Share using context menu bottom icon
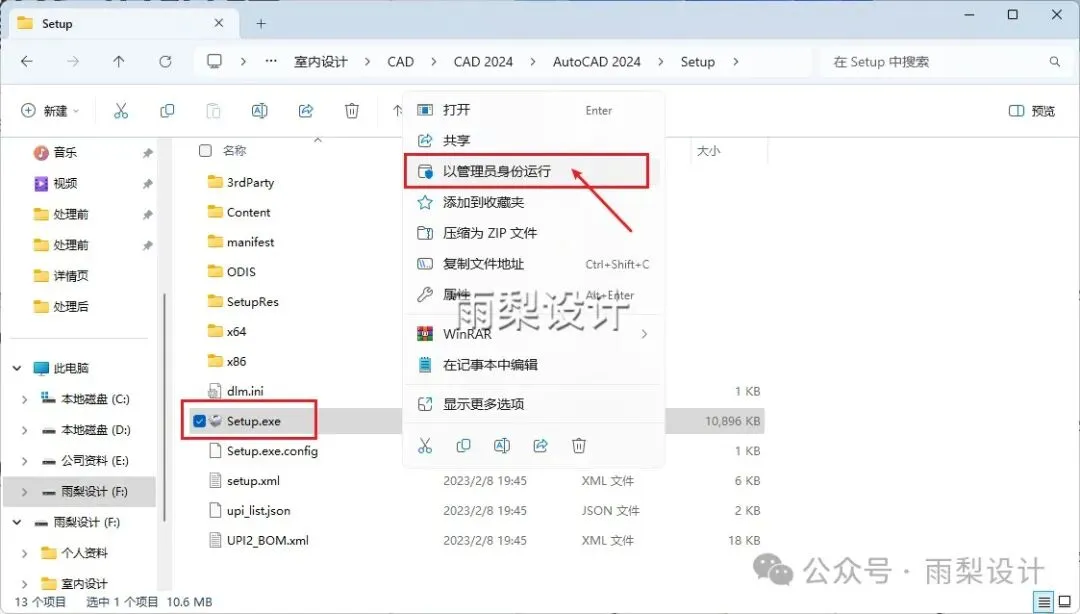The width and height of the screenshot is (1080, 614). pyautogui.click(x=541, y=446)
